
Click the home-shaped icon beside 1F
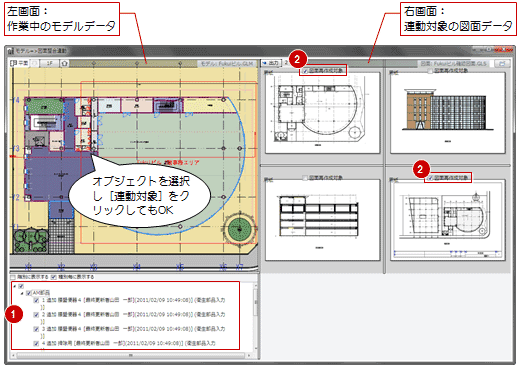coord(65,63)
